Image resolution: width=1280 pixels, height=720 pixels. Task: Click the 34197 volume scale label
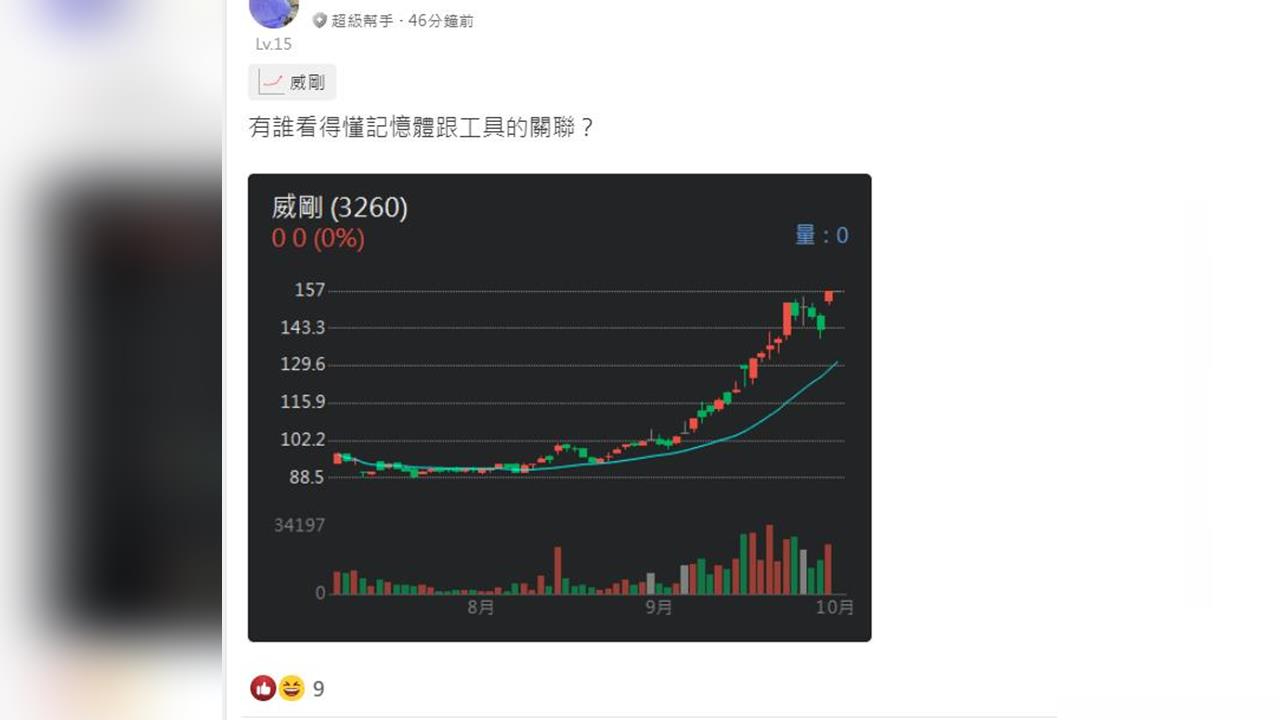[x=300, y=525]
